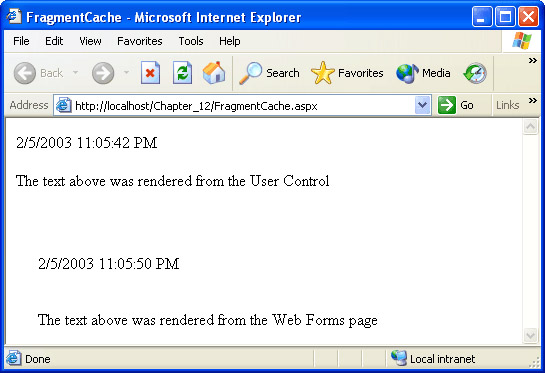Open the Address bar URL dropdown
This screenshot has width=545, height=373.
423,105
